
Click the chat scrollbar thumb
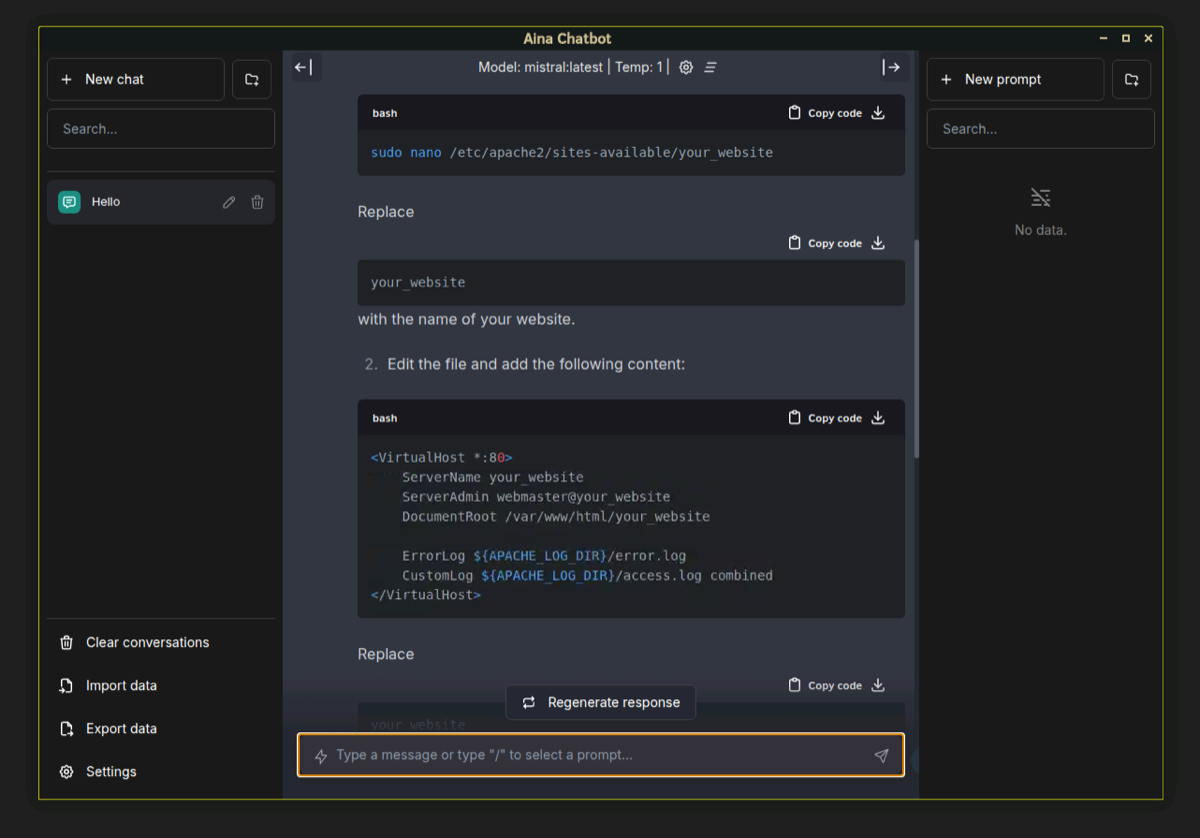(x=916, y=350)
